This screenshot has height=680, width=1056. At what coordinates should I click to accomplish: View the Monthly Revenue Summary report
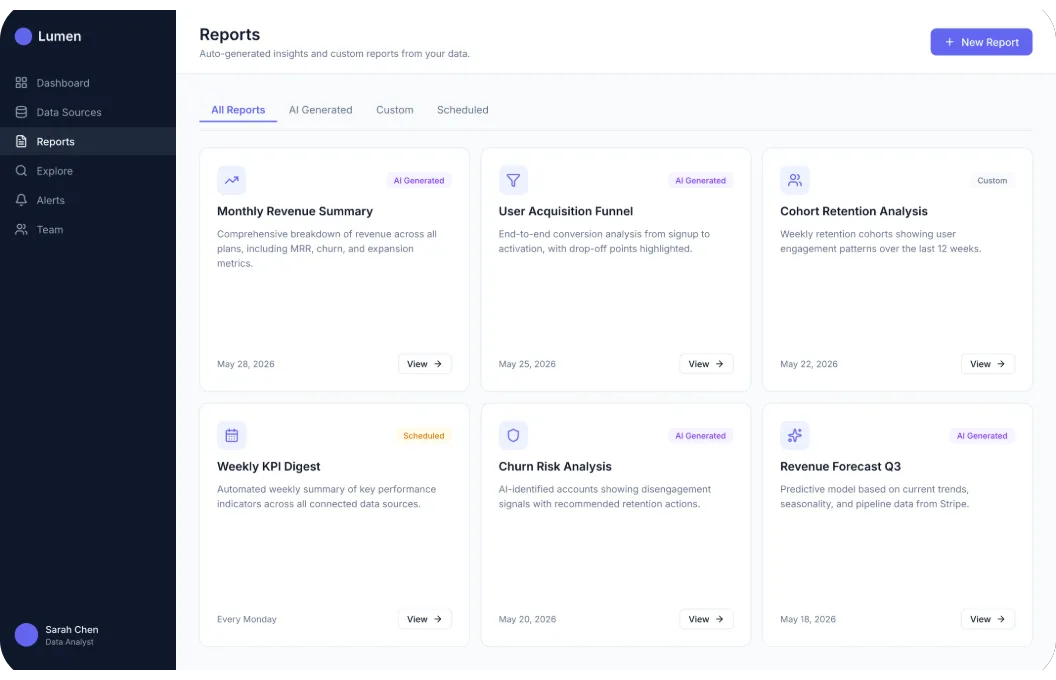[424, 364]
